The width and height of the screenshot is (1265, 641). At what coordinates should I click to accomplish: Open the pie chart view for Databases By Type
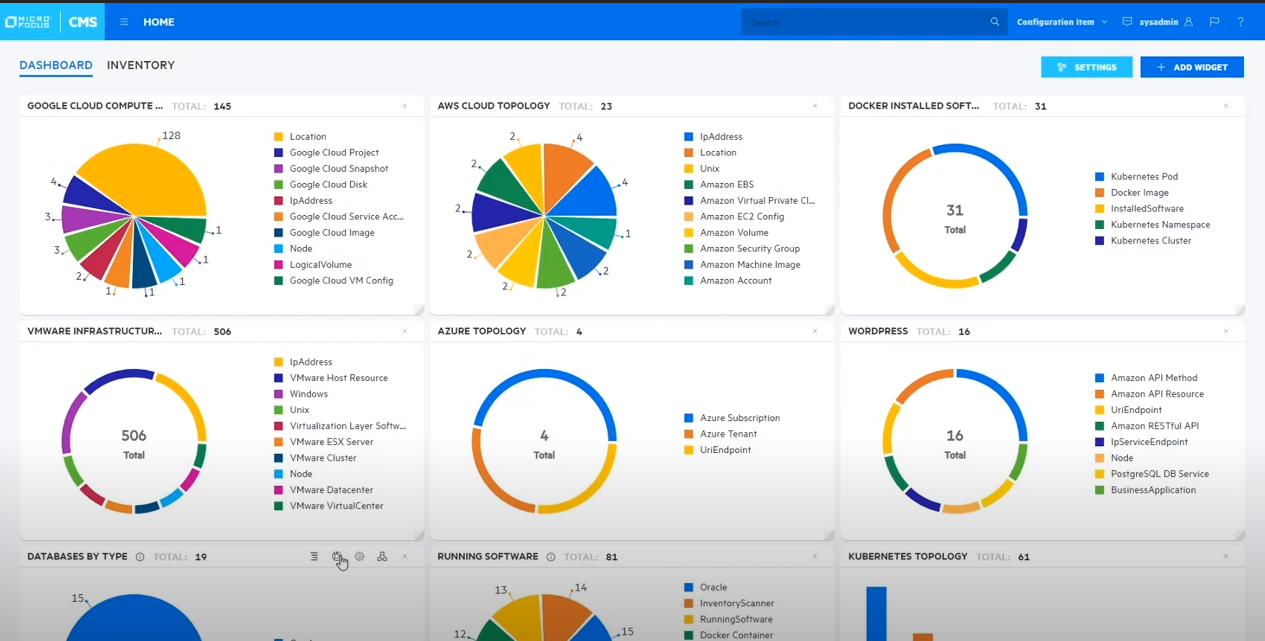(338, 556)
